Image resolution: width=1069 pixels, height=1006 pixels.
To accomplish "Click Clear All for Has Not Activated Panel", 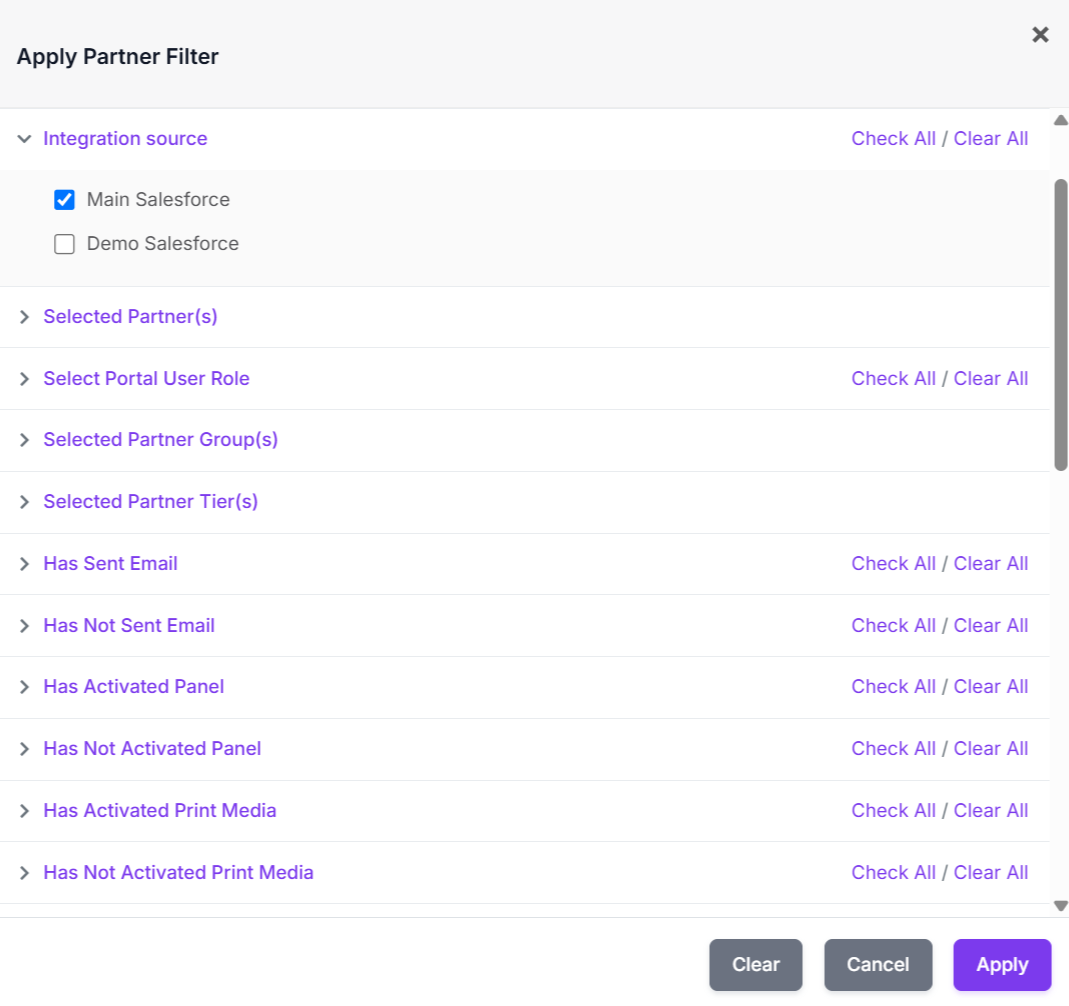I will pos(991,748).
